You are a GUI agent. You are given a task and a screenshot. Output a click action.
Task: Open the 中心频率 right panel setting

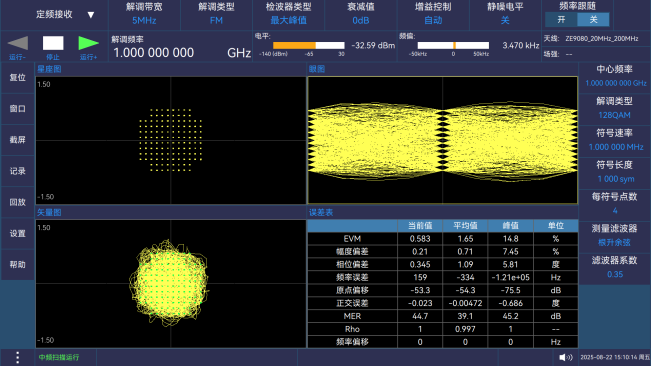615,76
